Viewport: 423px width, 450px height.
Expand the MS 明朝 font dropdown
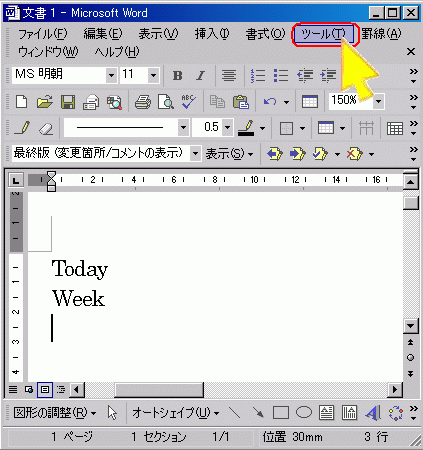(x=111, y=75)
